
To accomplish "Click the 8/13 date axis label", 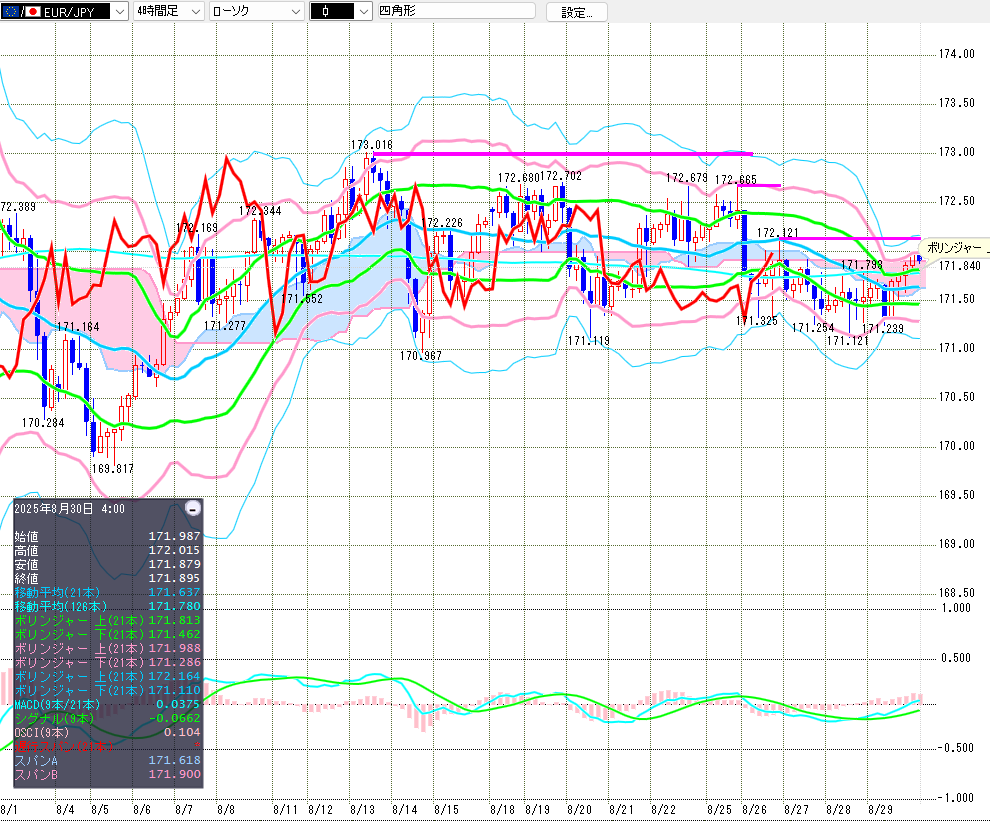I will click(x=362, y=810).
